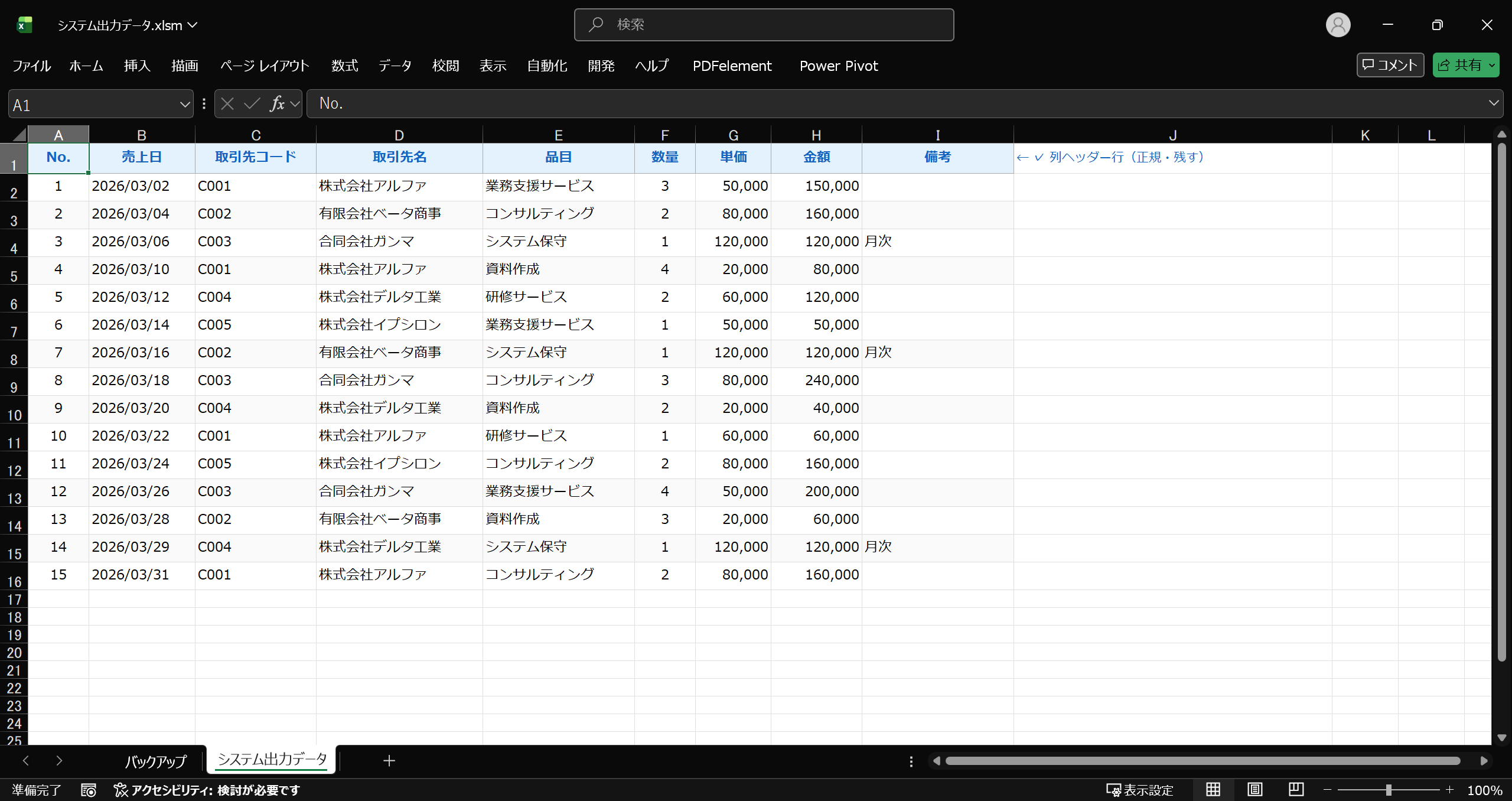1512x801 pixels.
Task: Click the 検索 search box
Action: point(764,25)
